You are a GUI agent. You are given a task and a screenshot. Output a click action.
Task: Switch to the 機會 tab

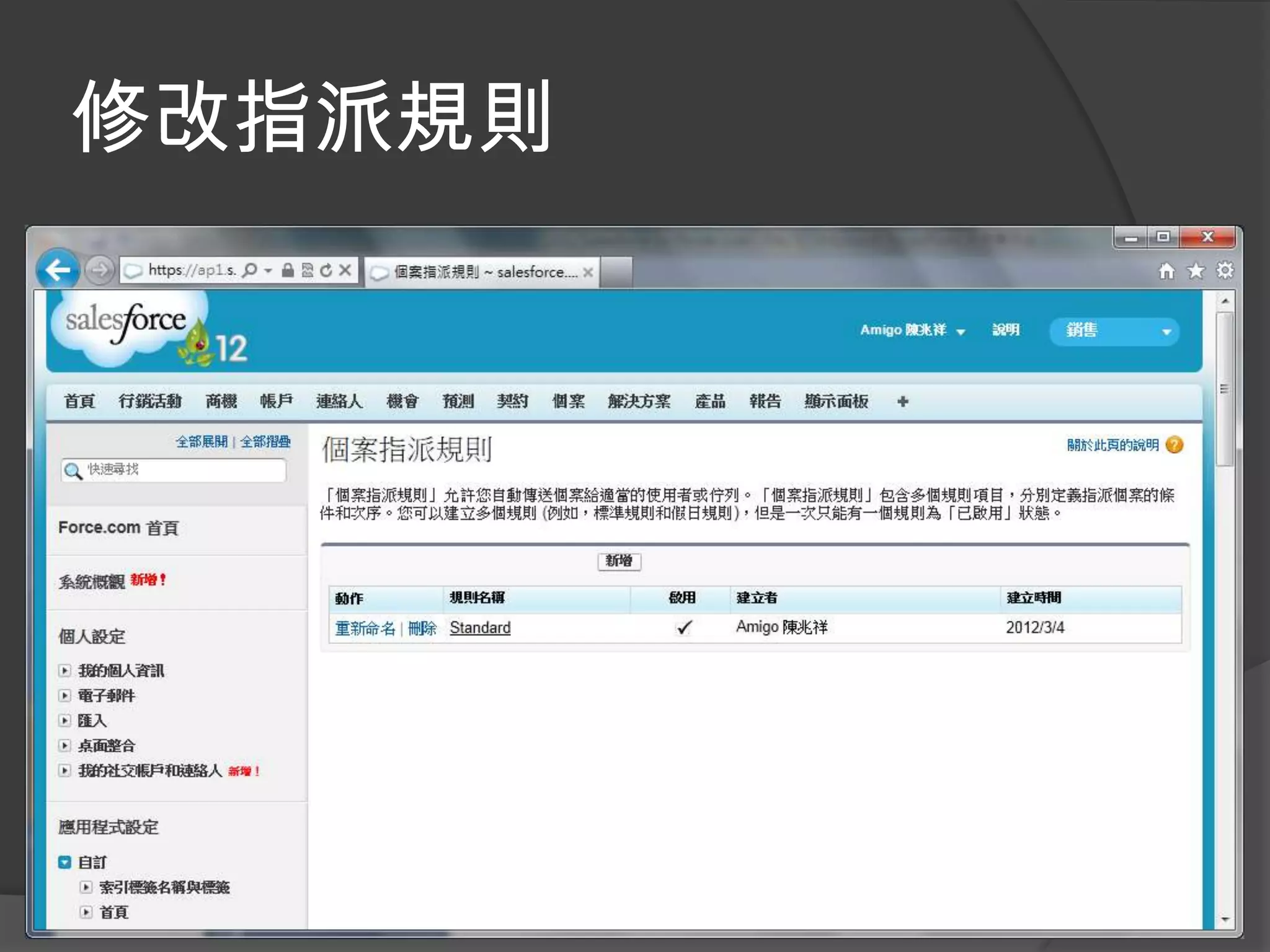coord(402,402)
